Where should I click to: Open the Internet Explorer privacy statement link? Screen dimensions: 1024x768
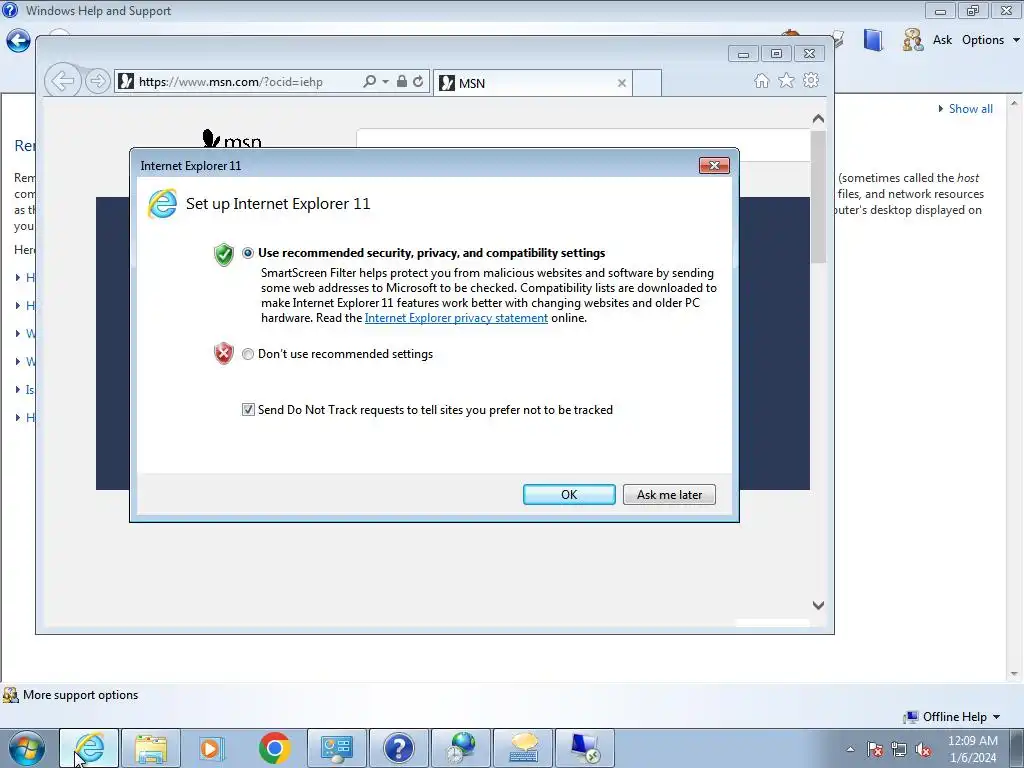coord(456,318)
